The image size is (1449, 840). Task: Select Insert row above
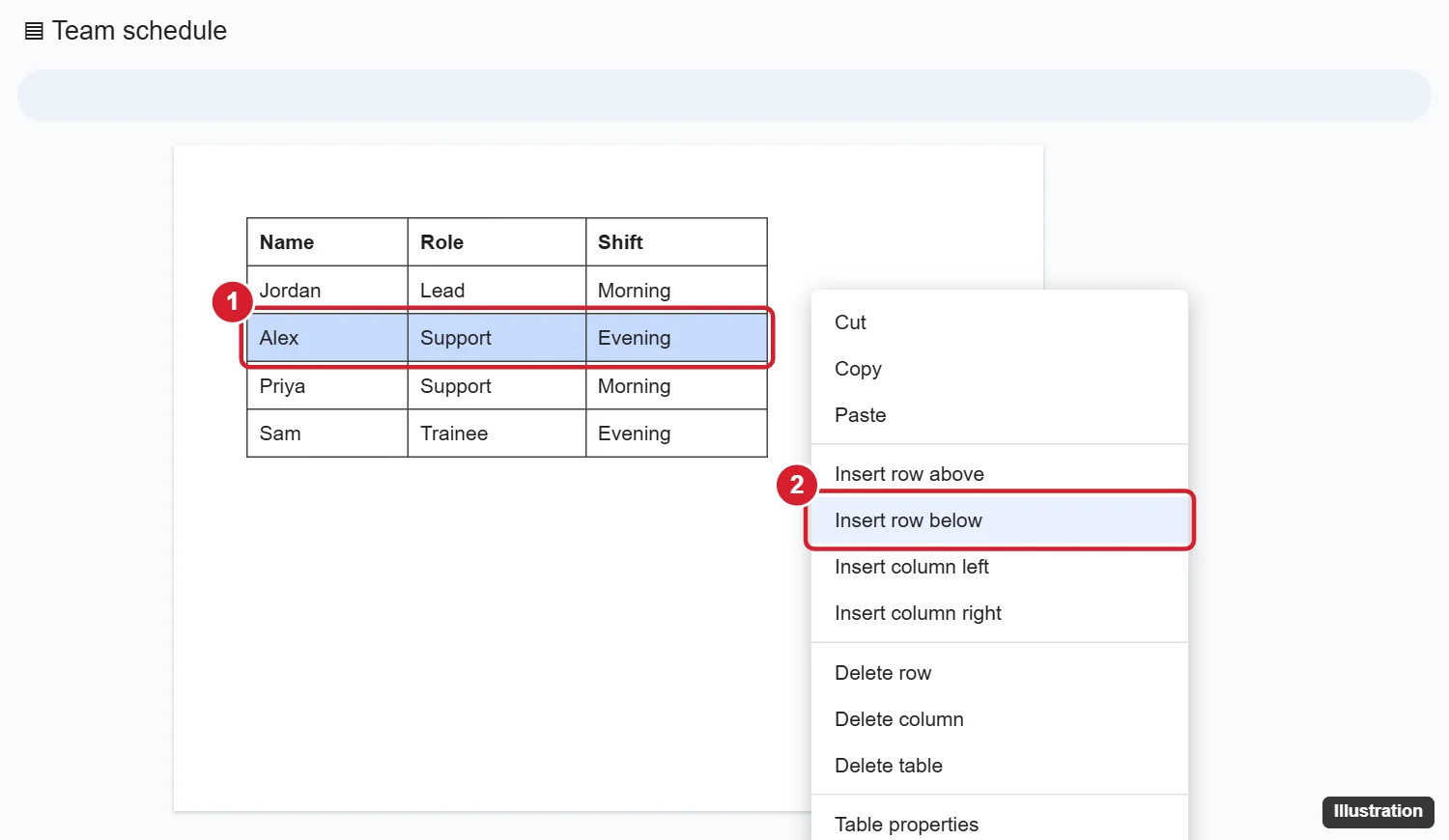(1000, 474)
